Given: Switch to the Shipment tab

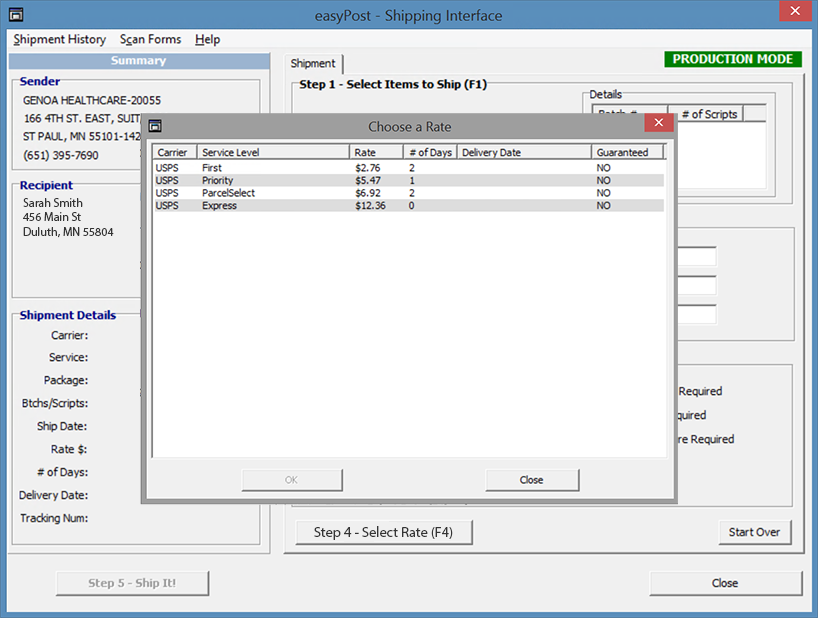Looking at the screenshot, I should coord(313,63).
